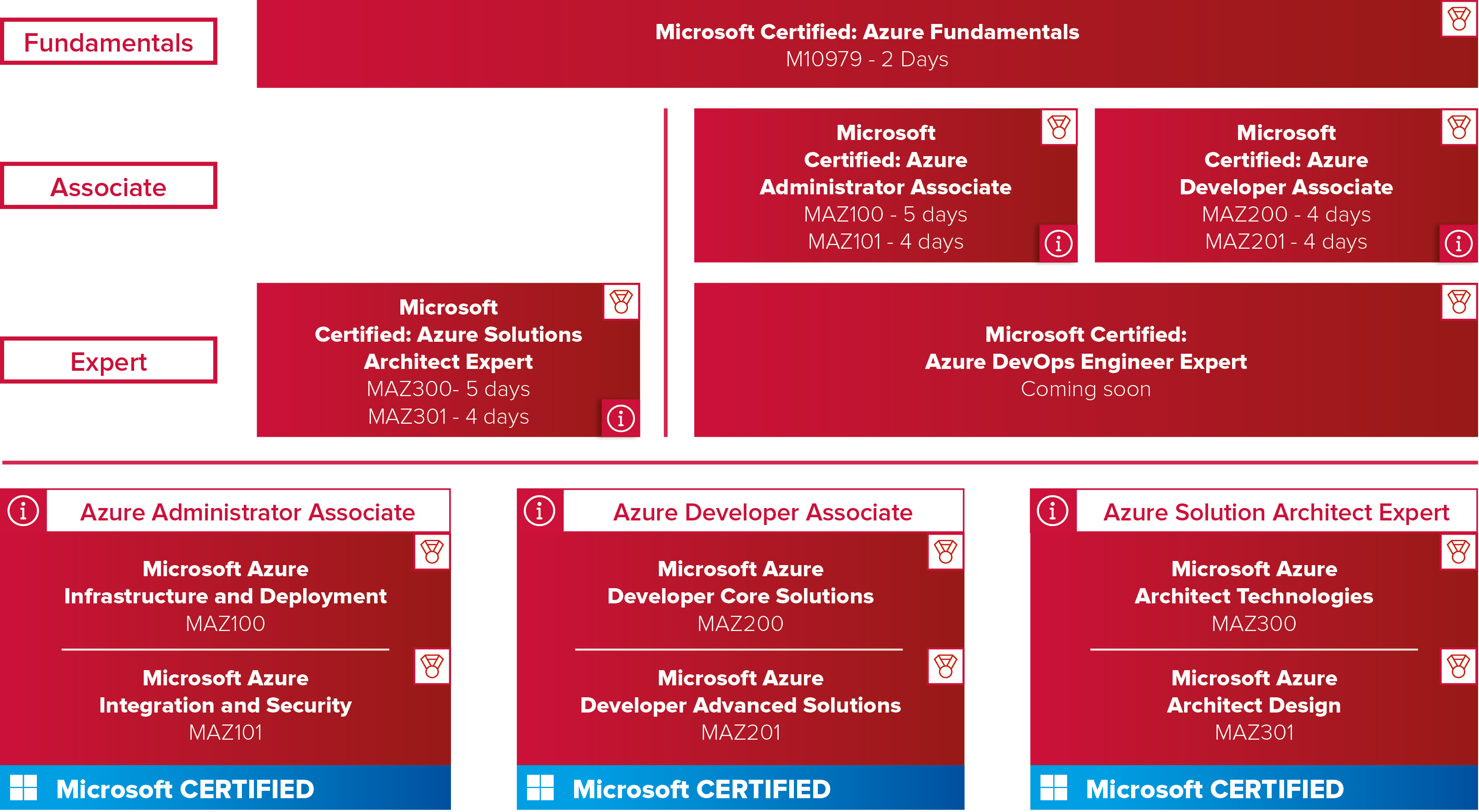
Task: Open Microsoft Azure Developer Core Solutions MAZ200
Action: 740,595
